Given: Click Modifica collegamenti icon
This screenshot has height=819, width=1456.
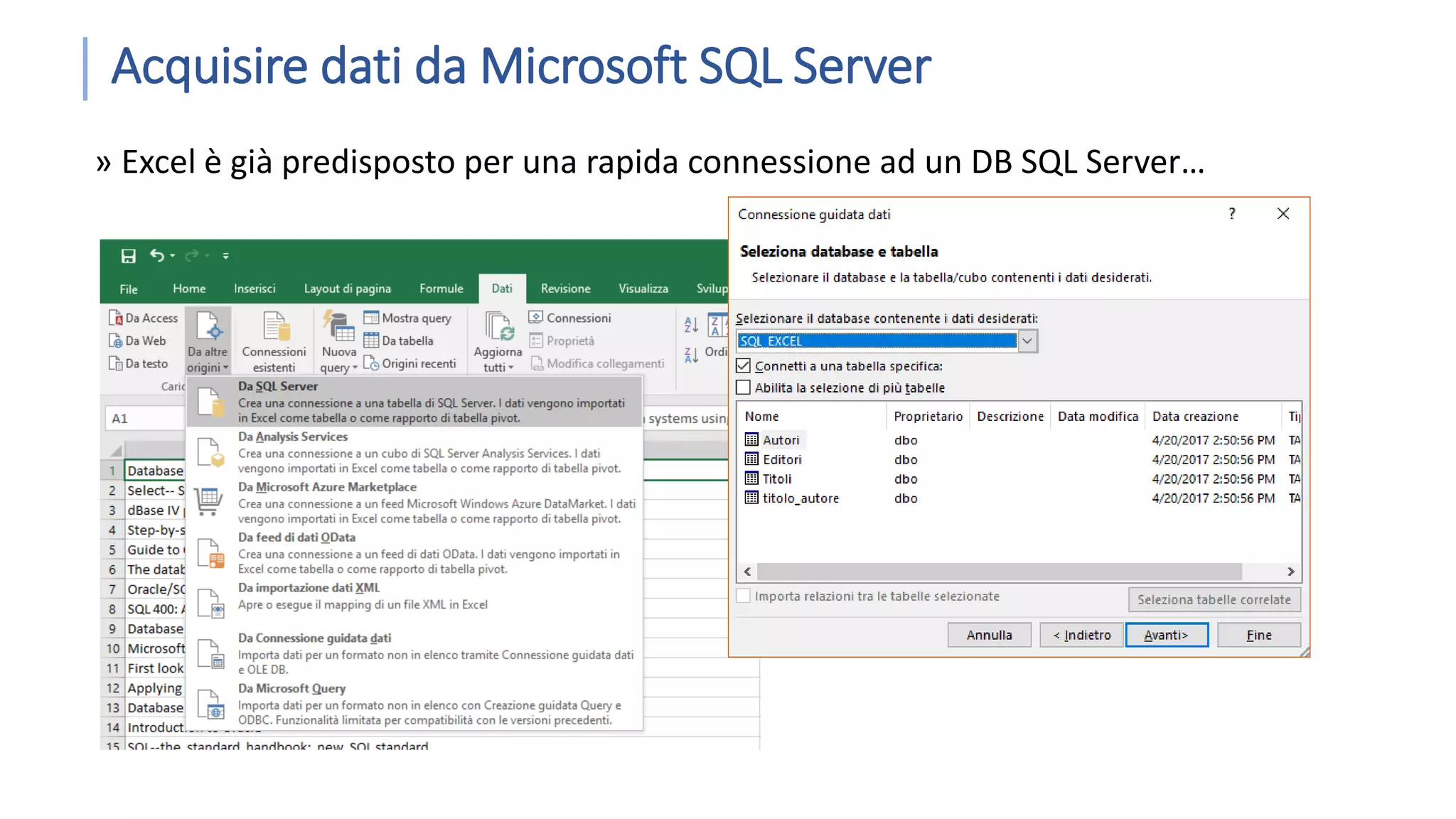Looking at the screenshot, I should coord(537,363).
